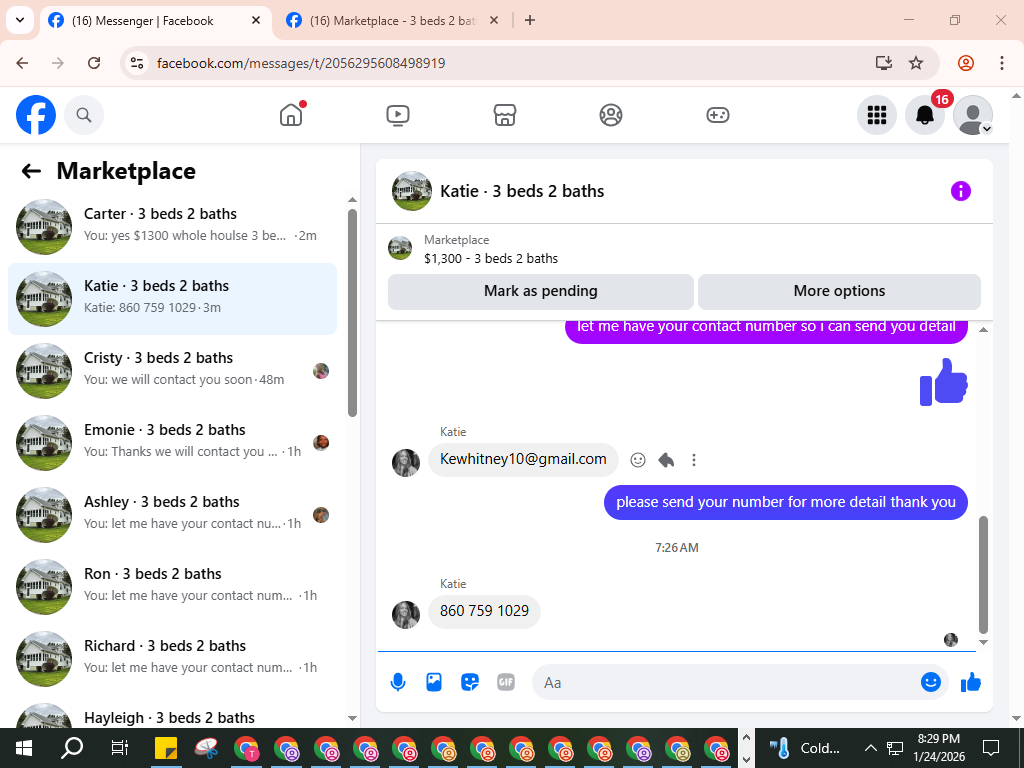This screenshot has height=768, width=1024.
Task: Open Gaming controller icon
Action: (718, 115)
